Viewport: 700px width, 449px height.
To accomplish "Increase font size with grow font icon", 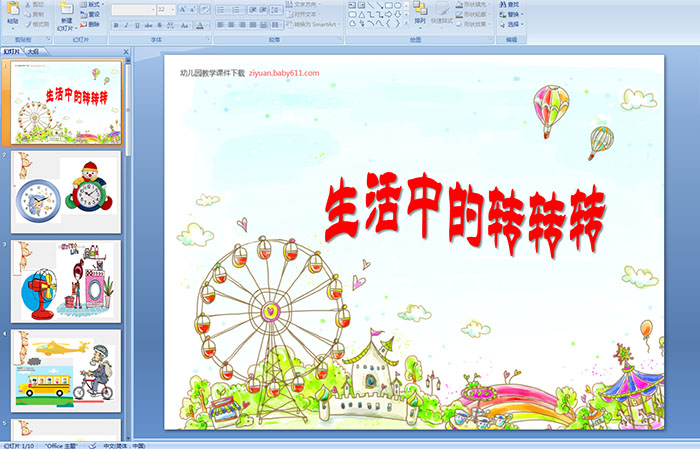I will (x=183, y=9).
